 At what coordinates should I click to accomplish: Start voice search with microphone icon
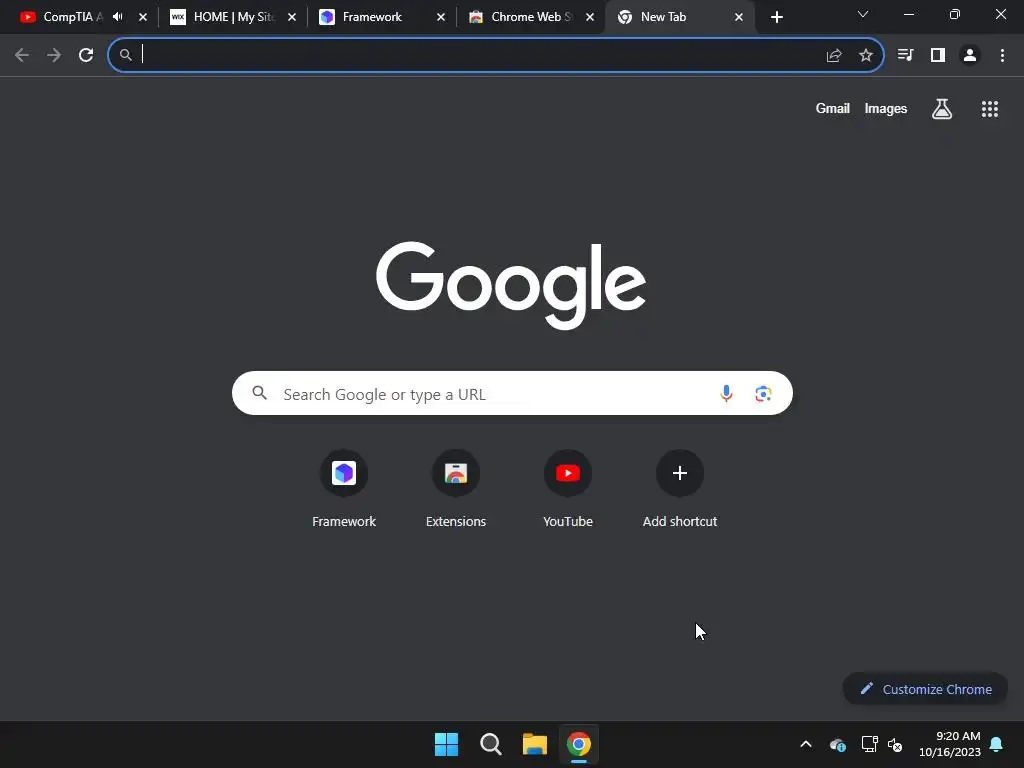(x=726, y=393)
